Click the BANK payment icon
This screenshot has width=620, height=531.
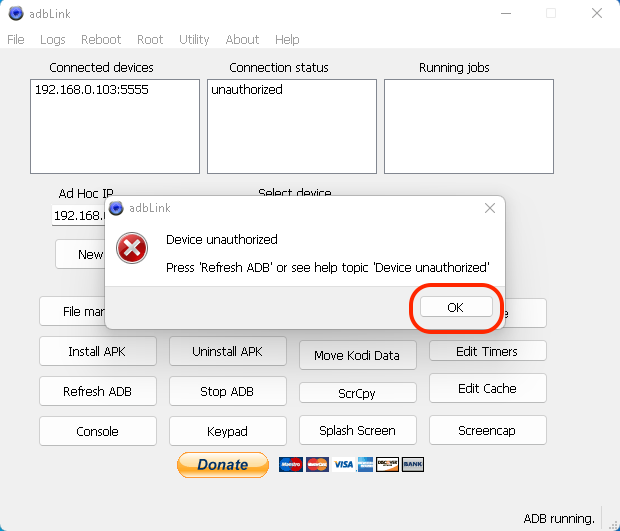[413, 465]
